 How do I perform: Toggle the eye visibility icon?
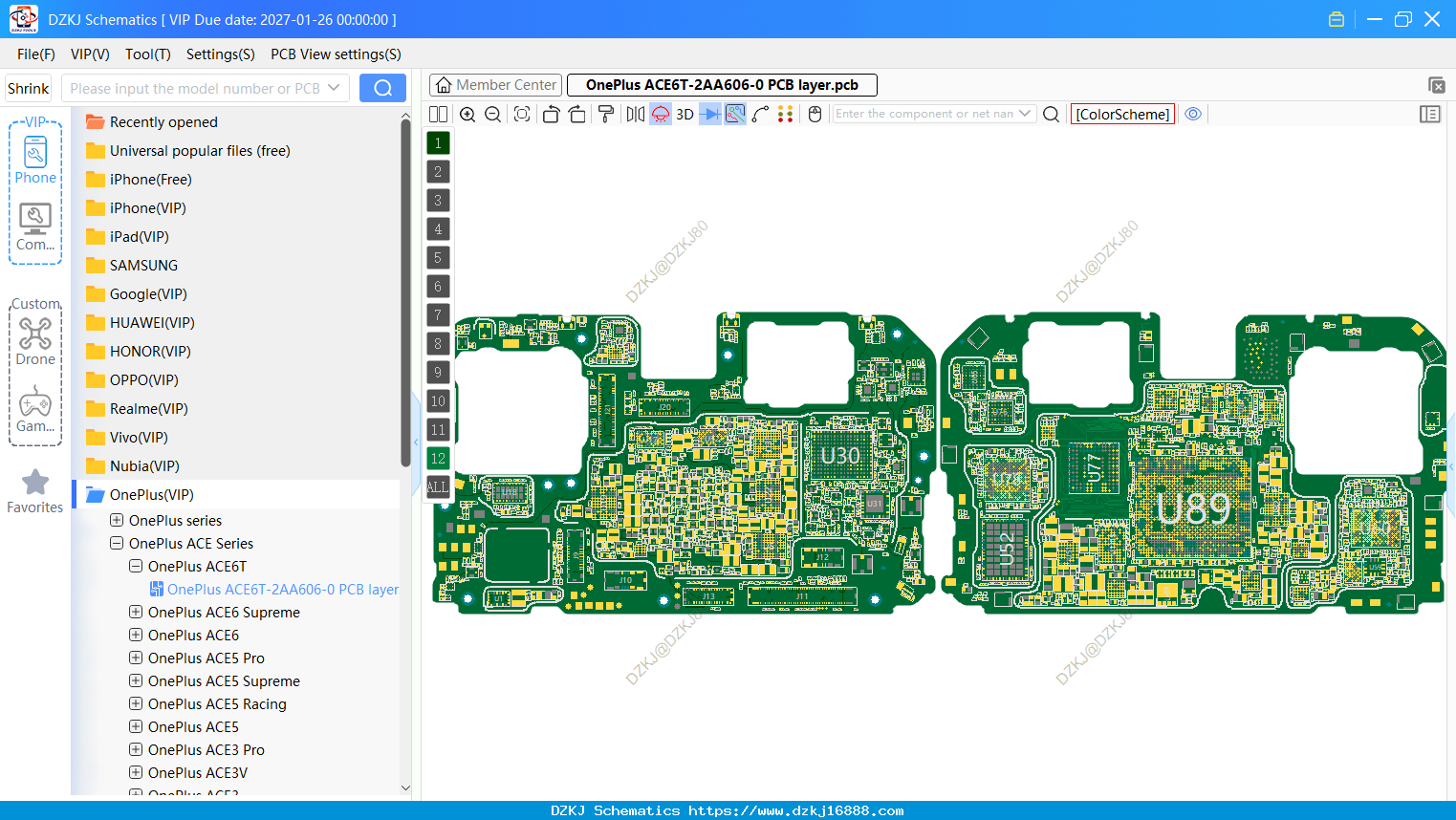[1193, 114]
